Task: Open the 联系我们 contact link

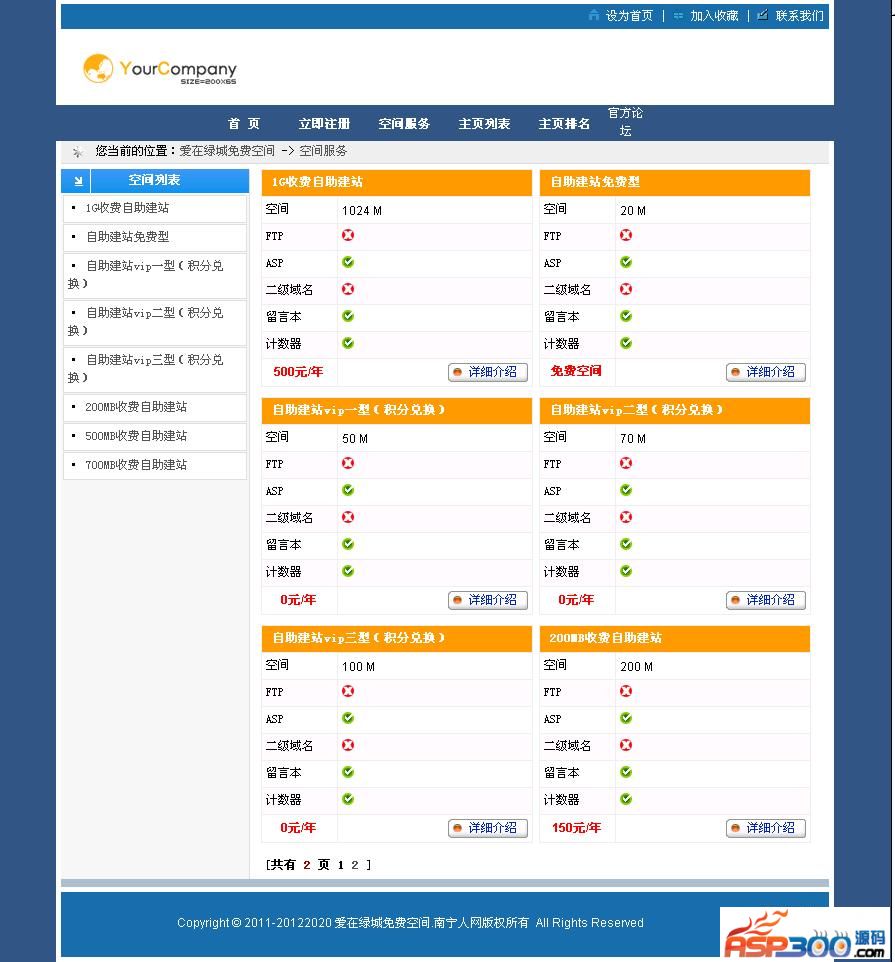Action: click(799, 16)
